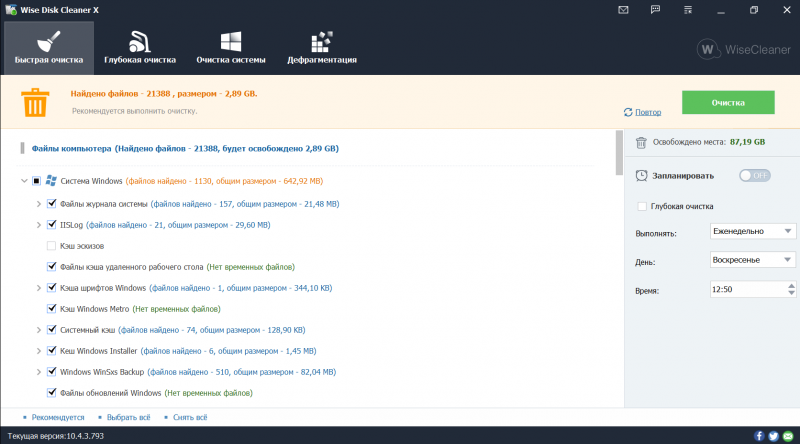Enable Глубокая очистка checkbox in schedule panel
800x444 pixels.
(642, 206)
